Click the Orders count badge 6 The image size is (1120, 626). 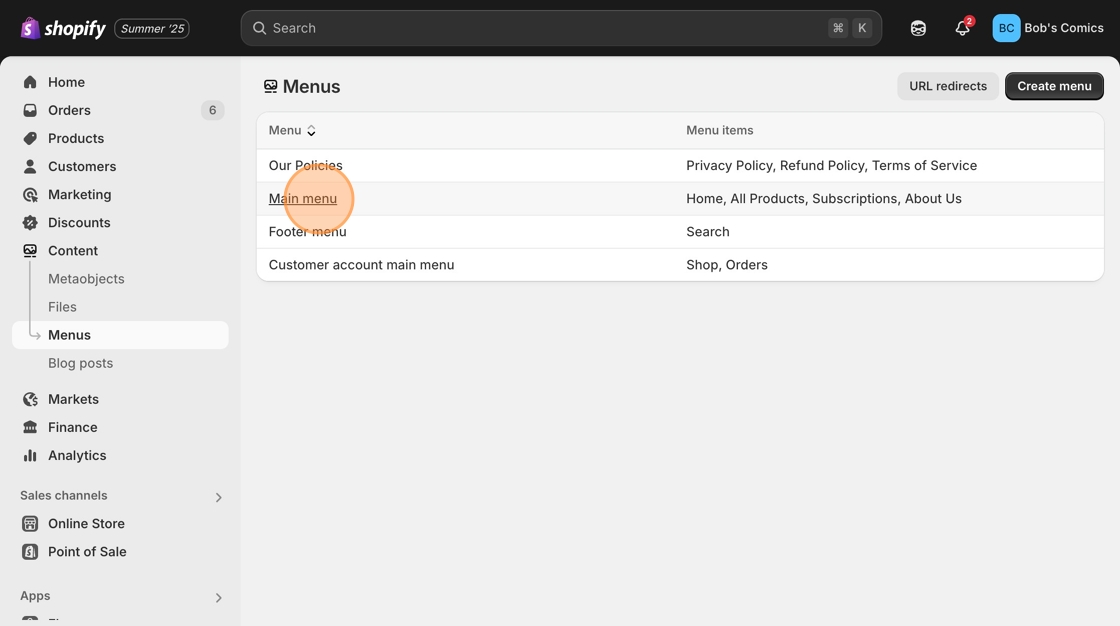pyautogui.click(x=212, y=110)
